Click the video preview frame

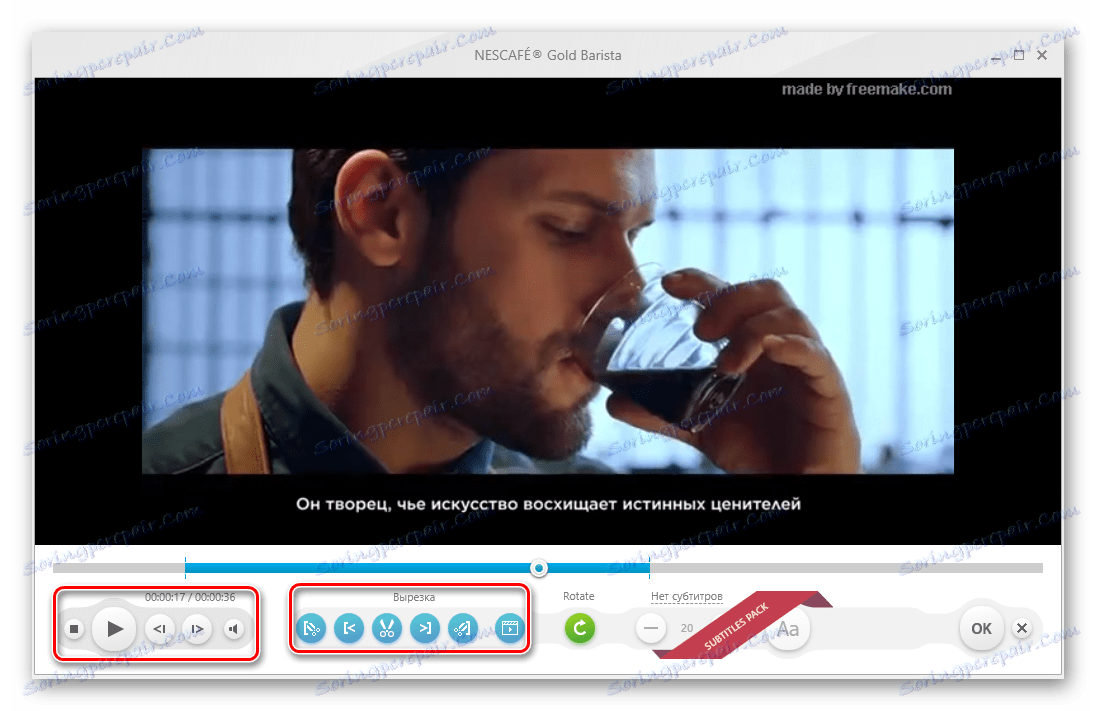[x=547, y=311]
